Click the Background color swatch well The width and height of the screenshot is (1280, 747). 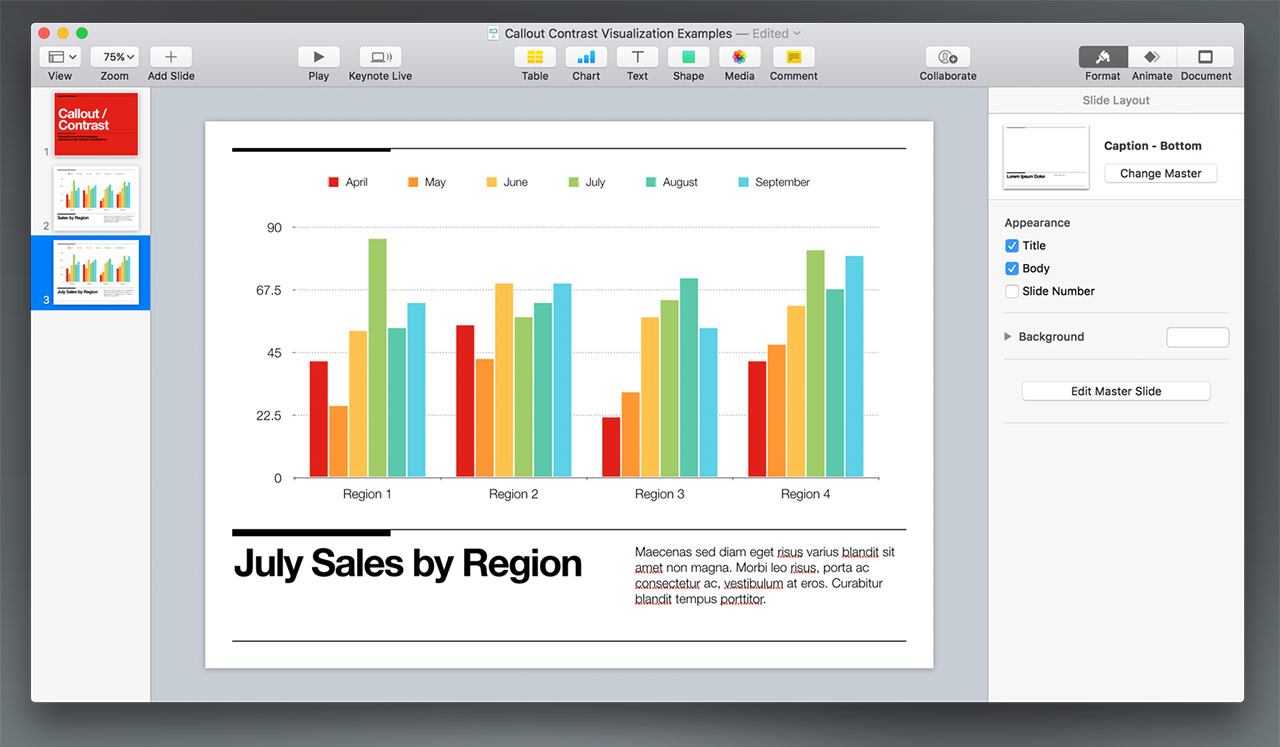click(1197, 338)
